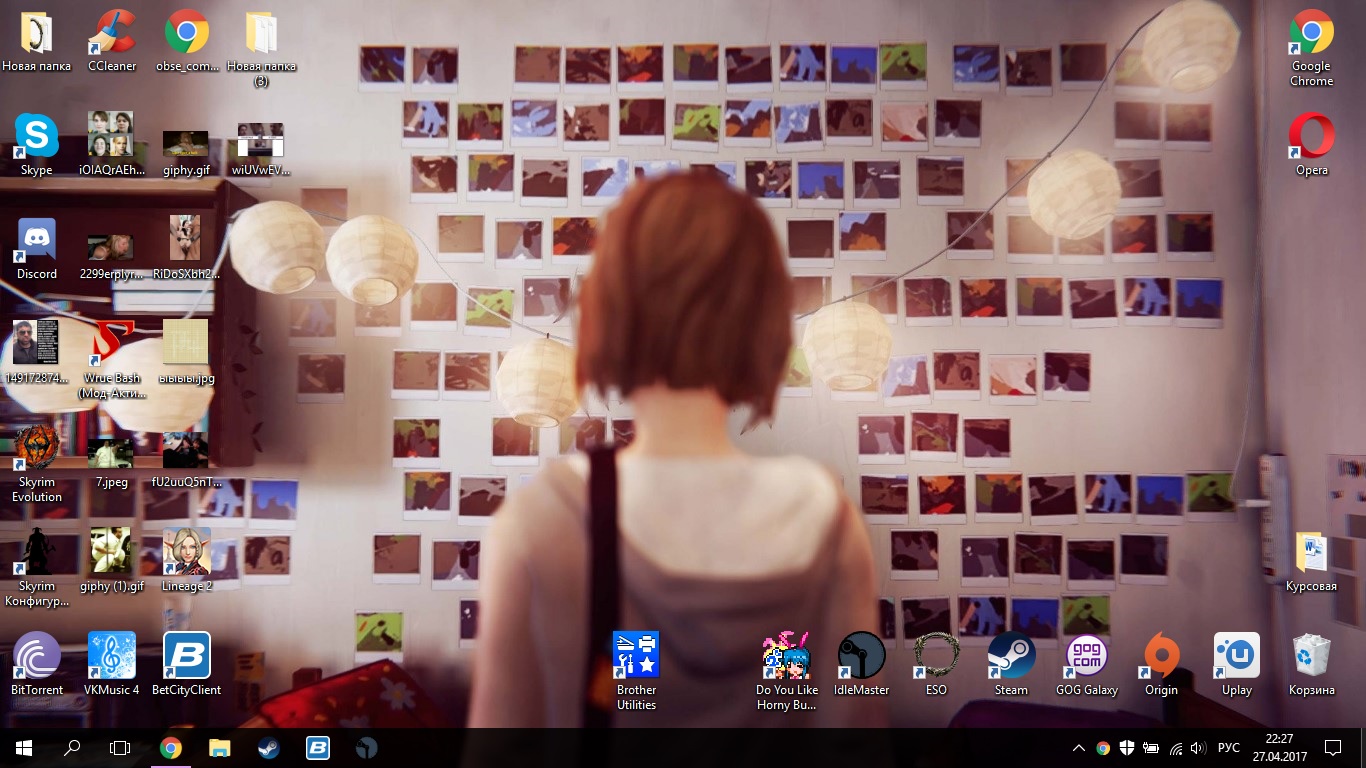Select the Skyrim Конфигур... shortcut
The image size is (1366, 768).
click(x=37, y=567)
